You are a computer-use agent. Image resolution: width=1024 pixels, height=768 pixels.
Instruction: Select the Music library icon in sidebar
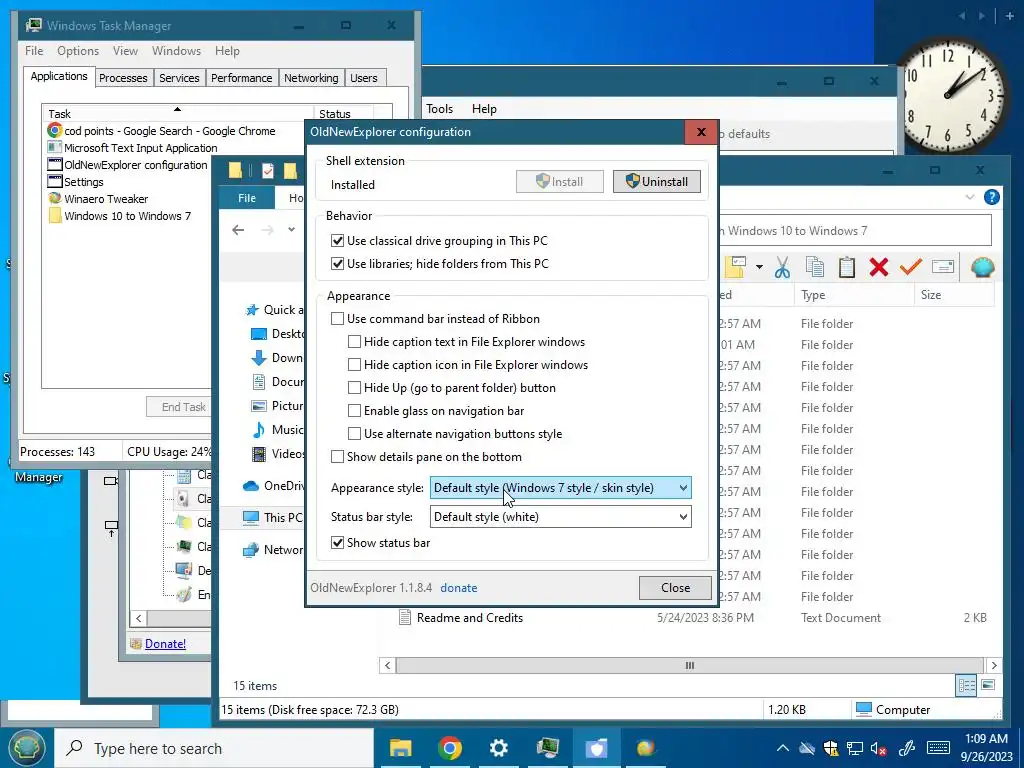[x=259, y=430]
